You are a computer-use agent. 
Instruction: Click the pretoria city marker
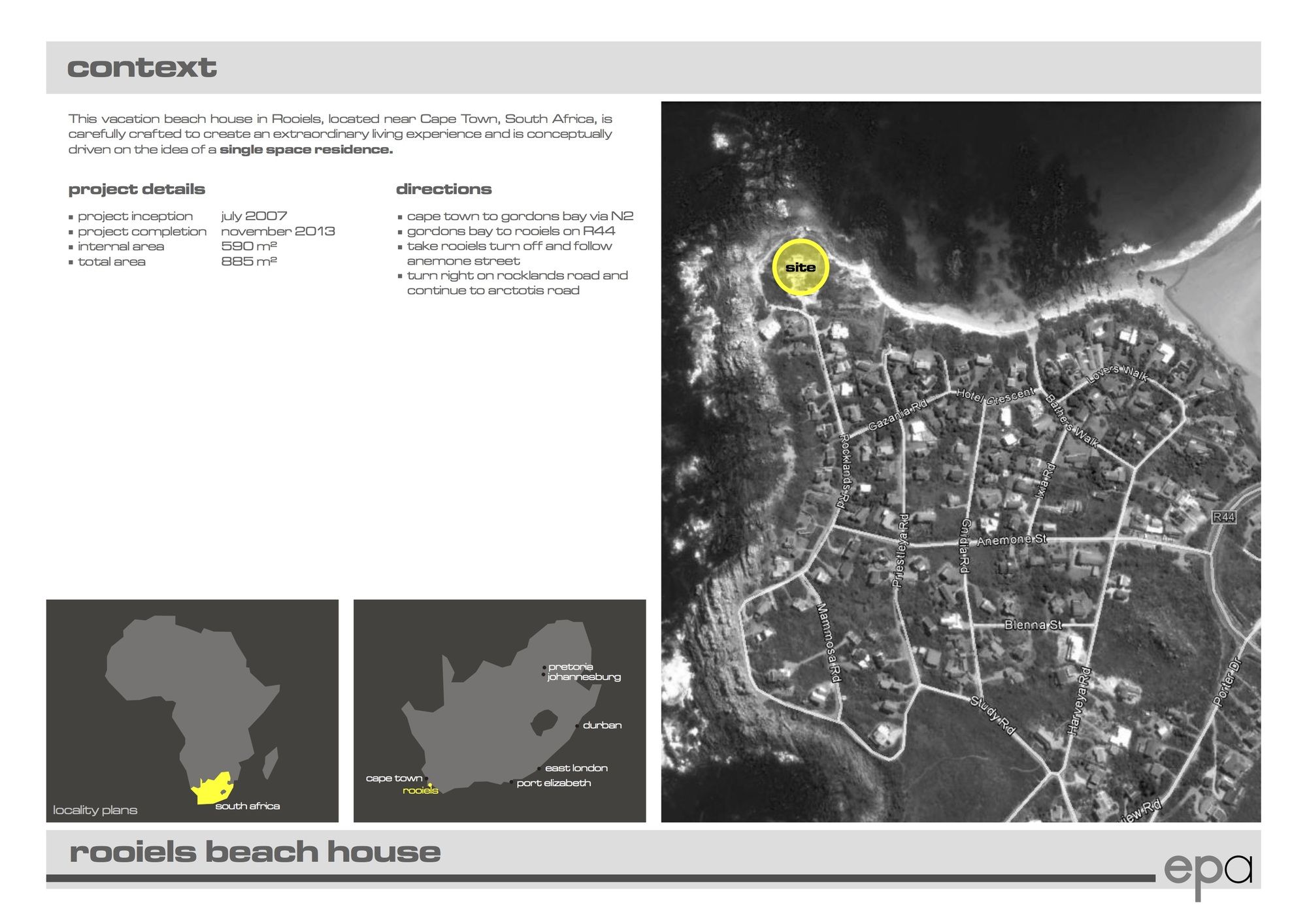click(544, 667)
